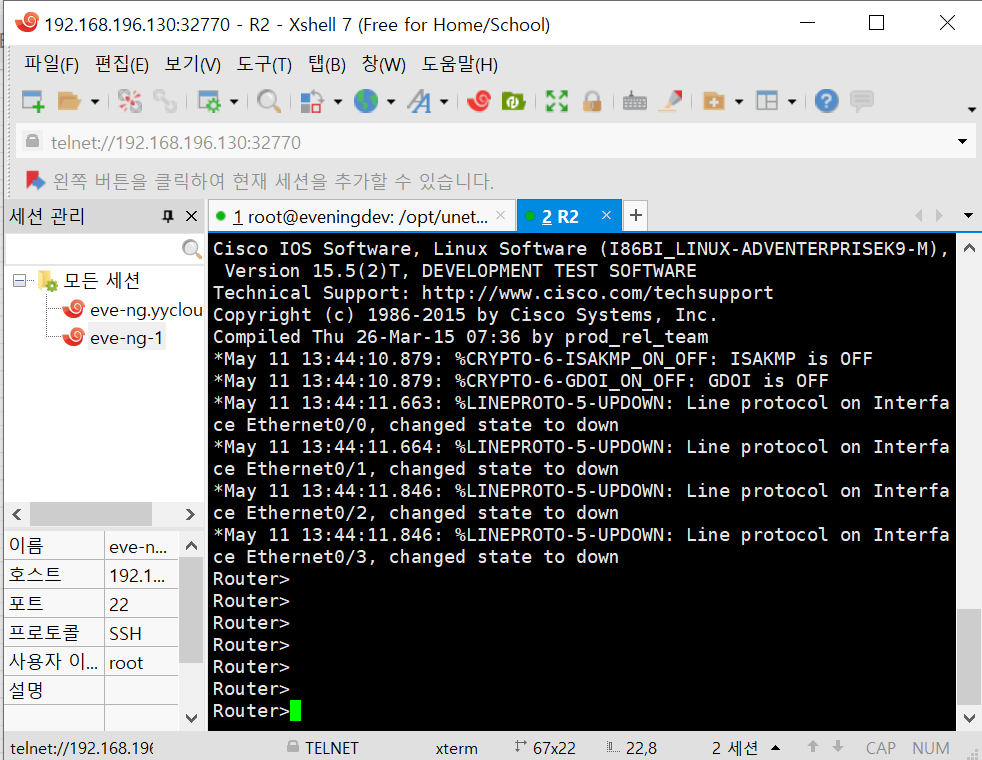Click the orange folder plus icon
The image size is (982, 760).
point(713,101)
